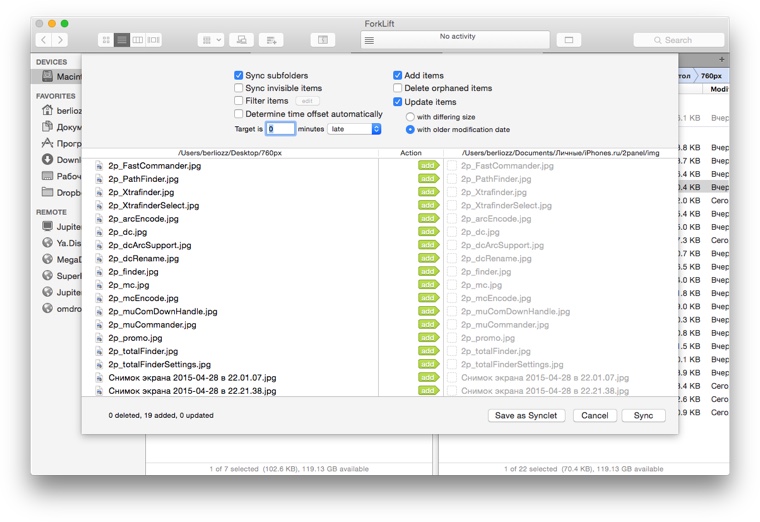Click the pane layout toolbar icon
The image size is (760, 522).
[569, 40]
